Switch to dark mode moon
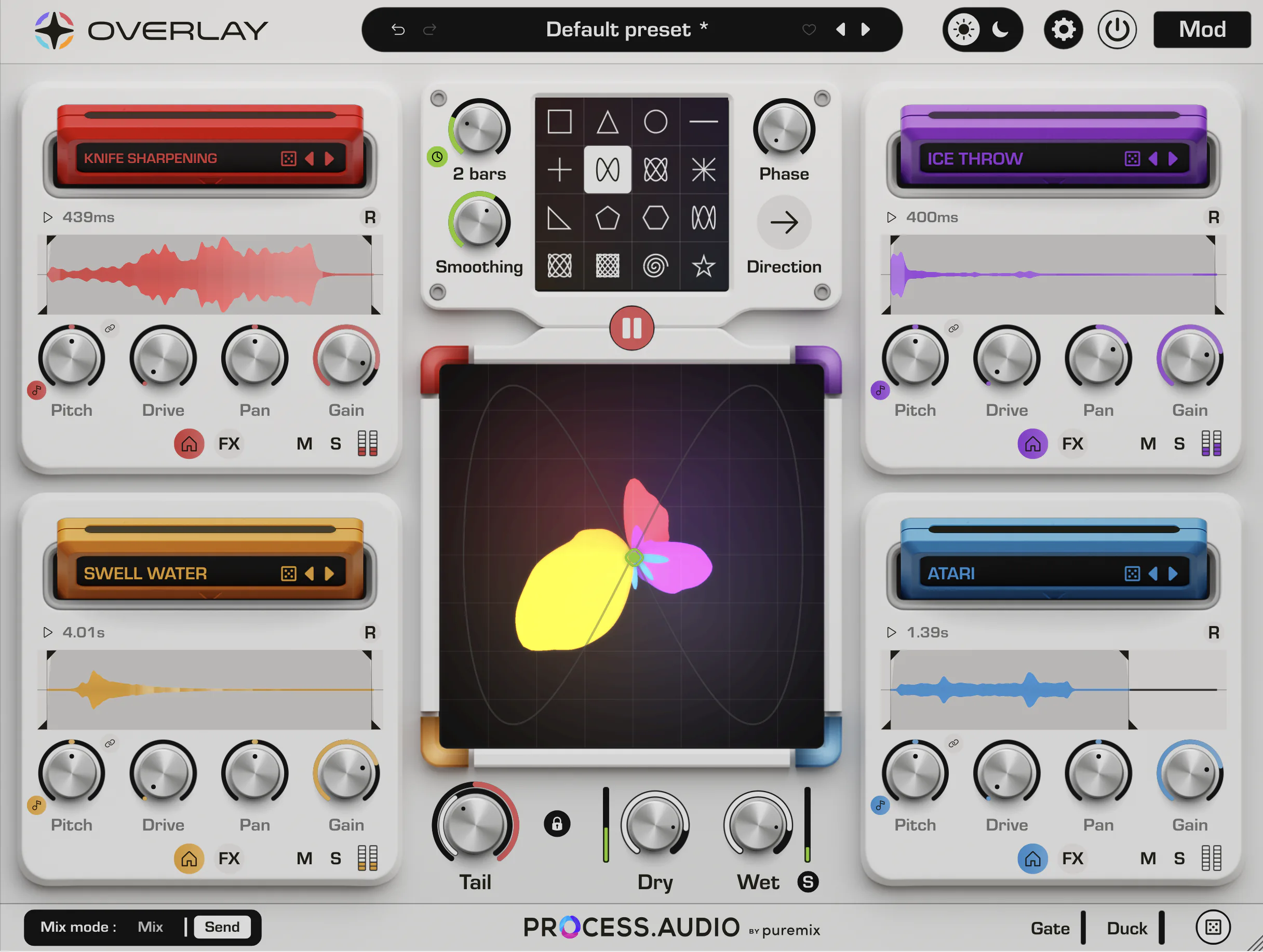Viewport: 1263px width, 952px height. (x=1000, y=29)
